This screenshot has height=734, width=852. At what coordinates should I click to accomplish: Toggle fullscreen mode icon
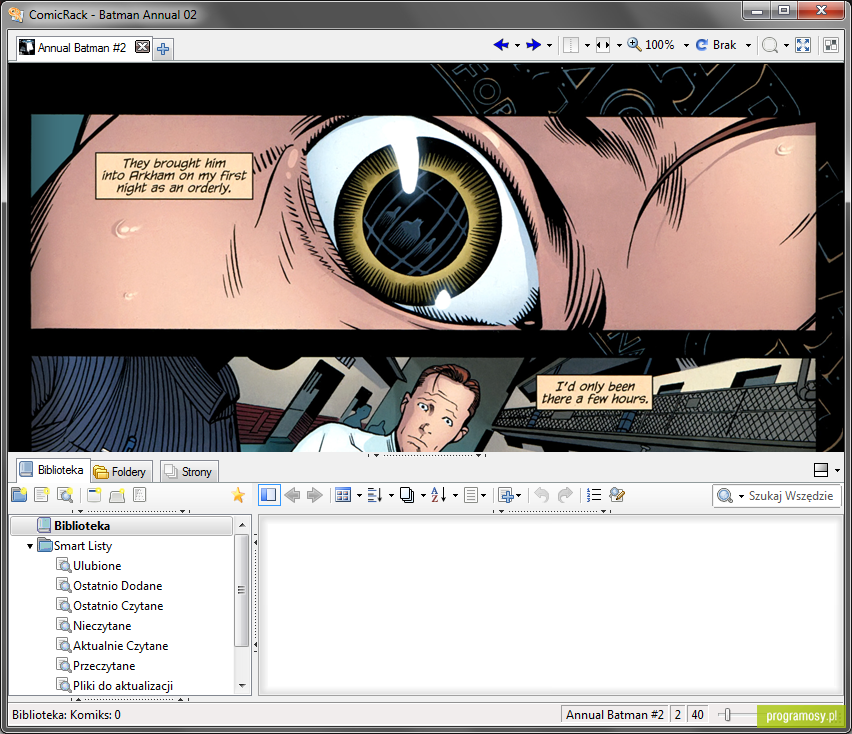tap(803, 45)
